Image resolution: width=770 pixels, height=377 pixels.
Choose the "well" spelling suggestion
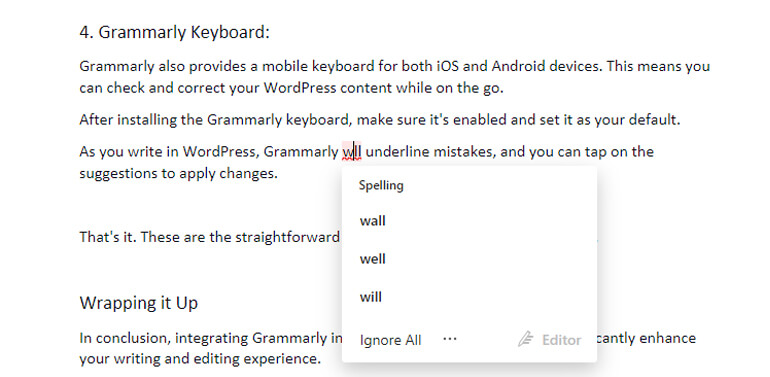(372, 259)
